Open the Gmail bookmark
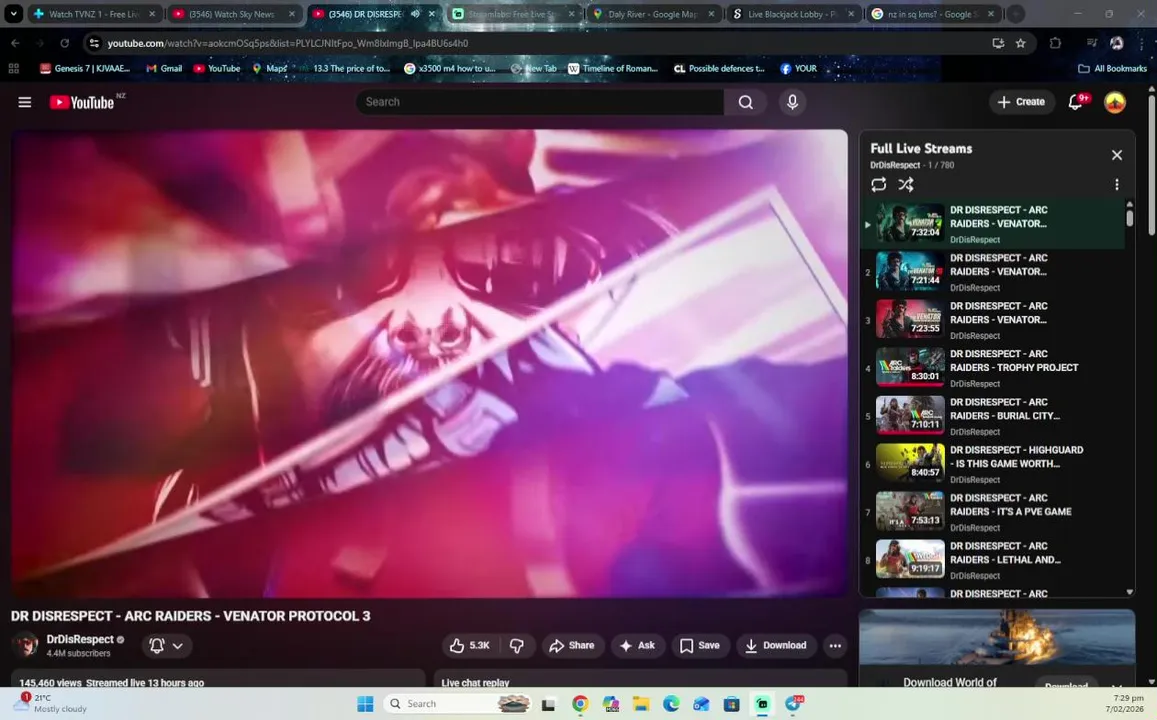The width and height of the screenshot is (1157, 720). tap(164, 68)
